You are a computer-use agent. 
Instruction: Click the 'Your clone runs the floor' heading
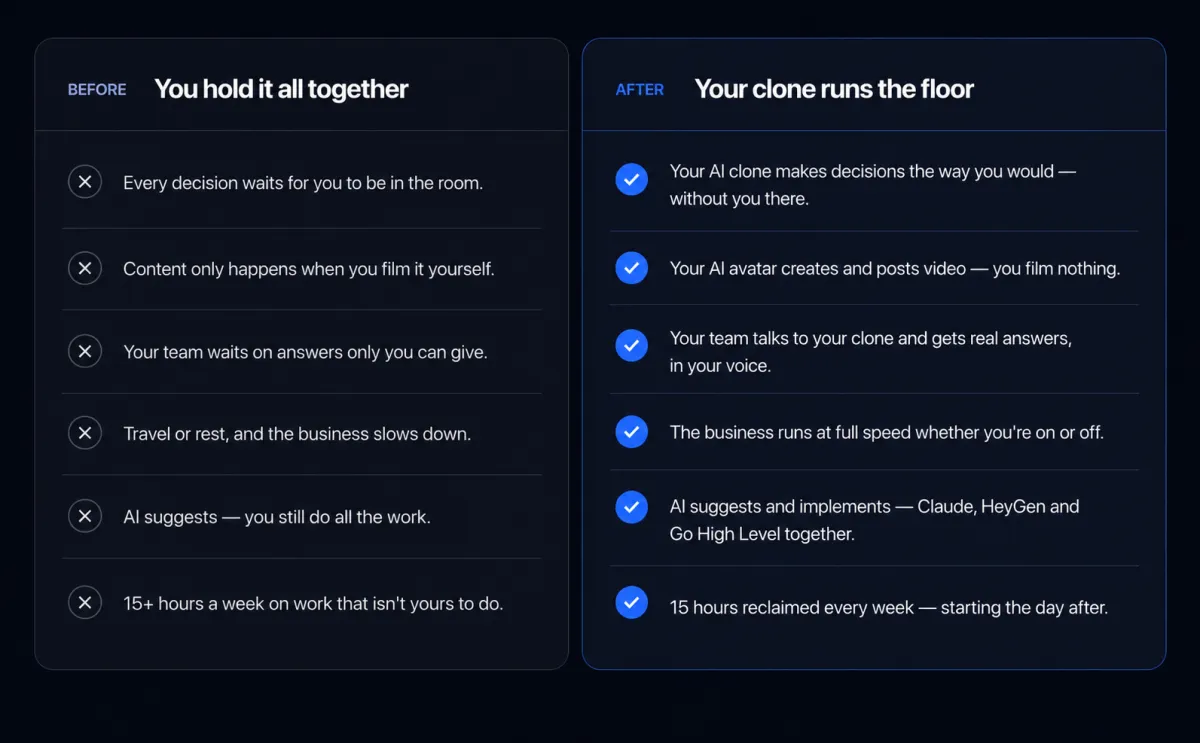pyautogui.click(x=834, y=89)
